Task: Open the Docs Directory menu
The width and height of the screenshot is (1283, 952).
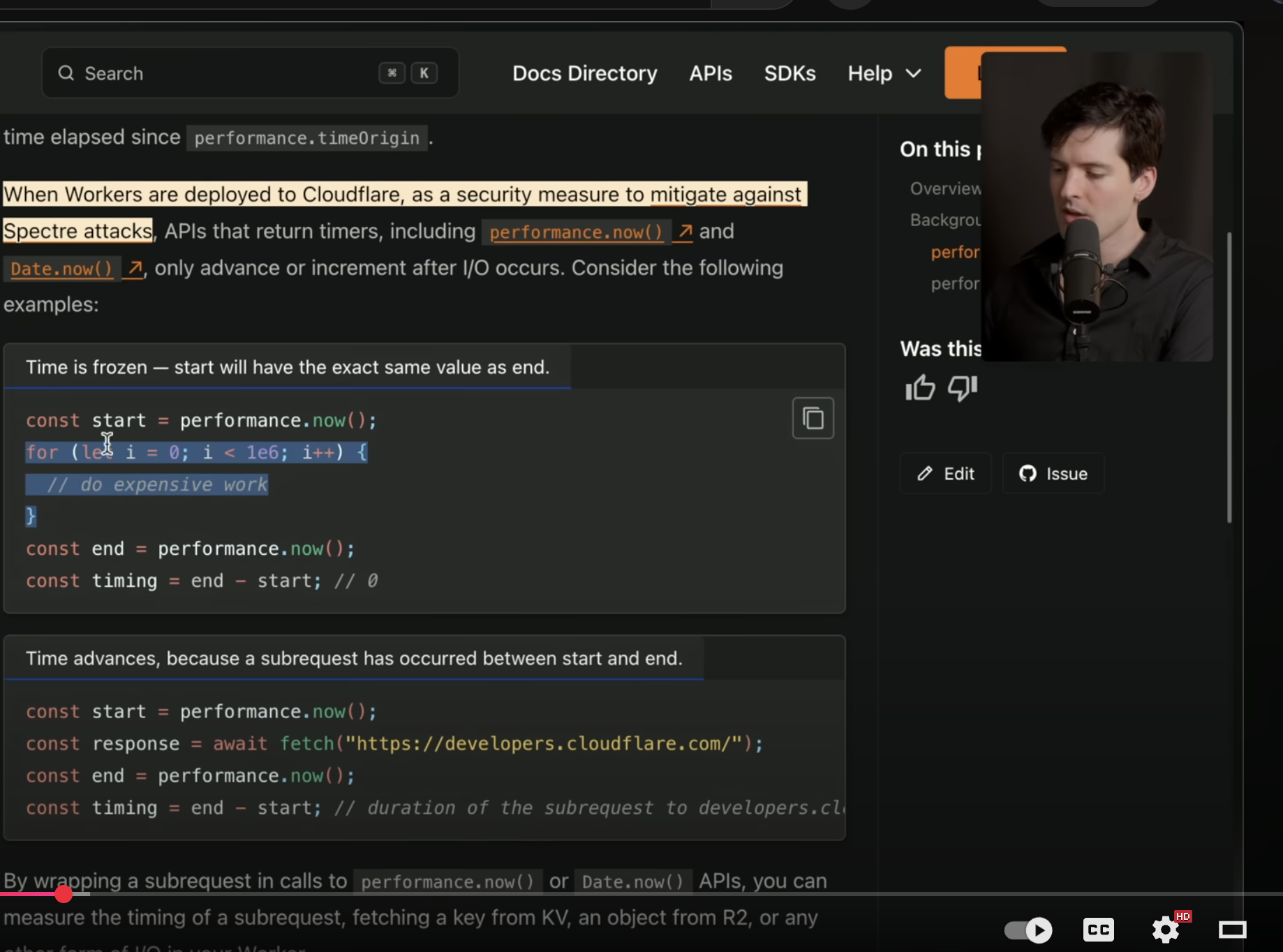Action: [x=584, y=73]
